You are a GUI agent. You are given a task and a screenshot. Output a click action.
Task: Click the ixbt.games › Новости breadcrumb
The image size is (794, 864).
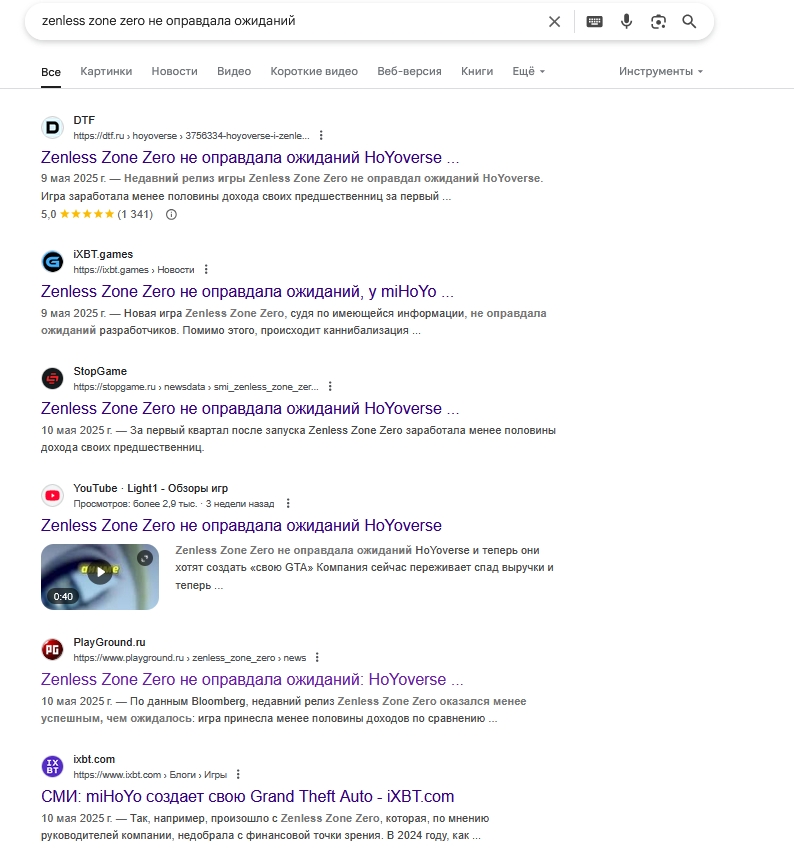click(134, 270)
